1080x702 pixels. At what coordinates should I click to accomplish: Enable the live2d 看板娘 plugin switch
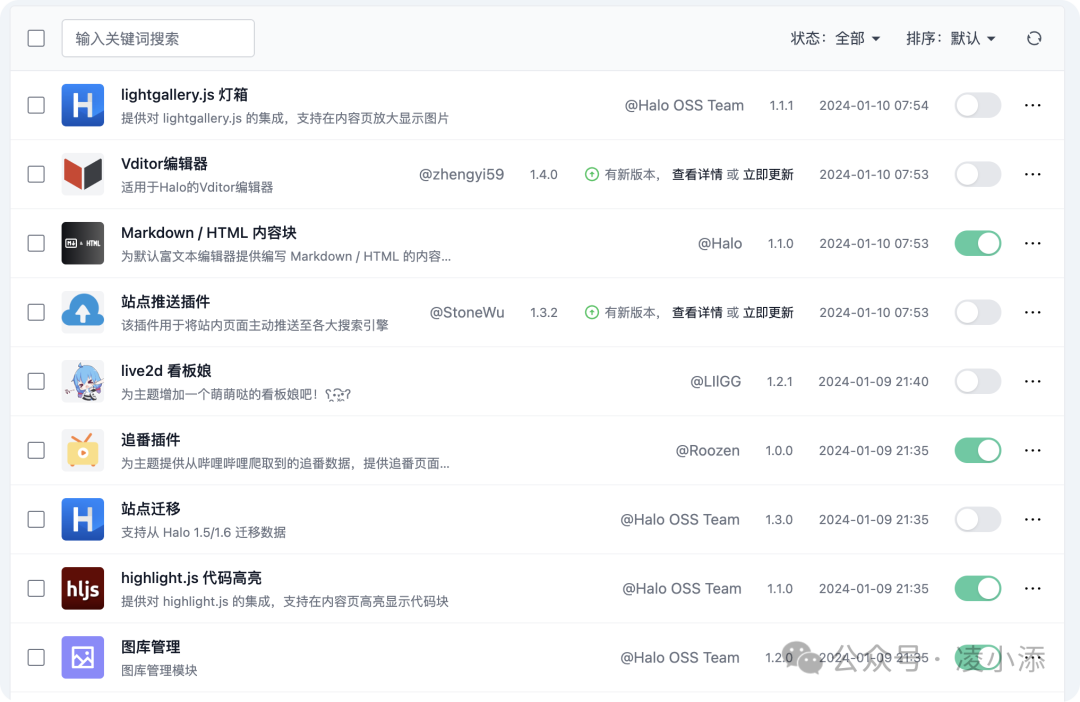pyautogui.click(x=977, y=381)
